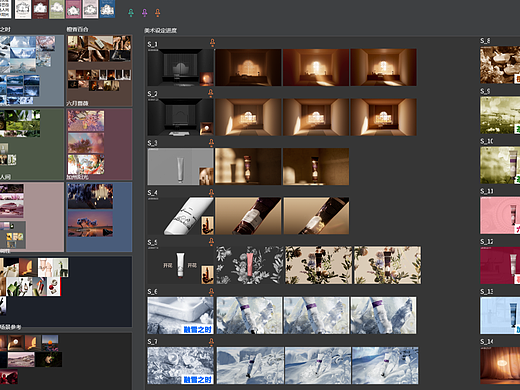Select the S_7 snow reference with blue caption
This screenshot has height=390, width=520.
click(180, 366)
